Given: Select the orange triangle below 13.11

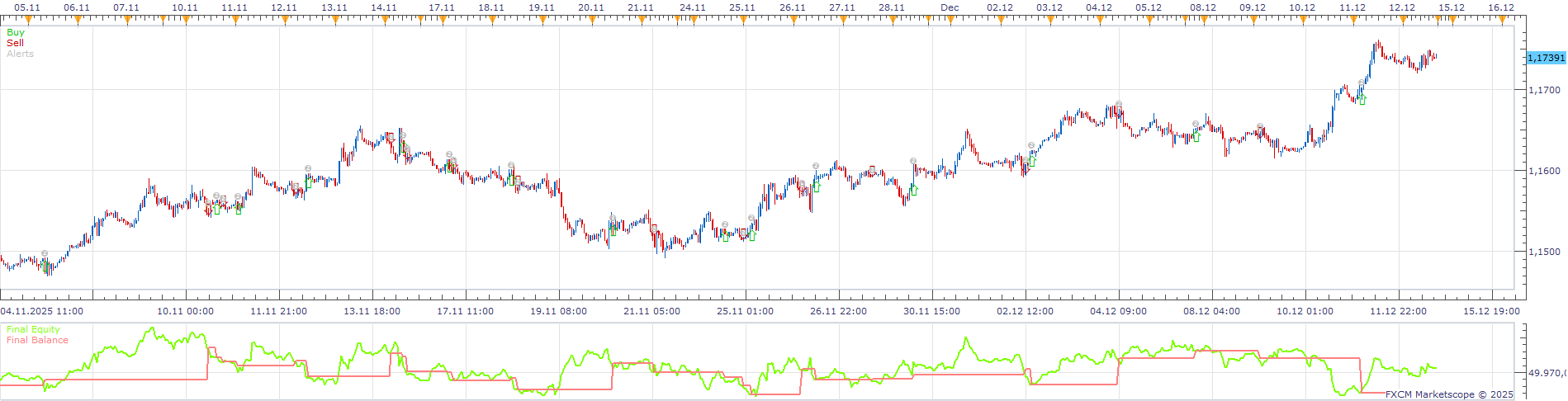Looking at the screenshot, I should pyautogui.click(x=334, y=20).
